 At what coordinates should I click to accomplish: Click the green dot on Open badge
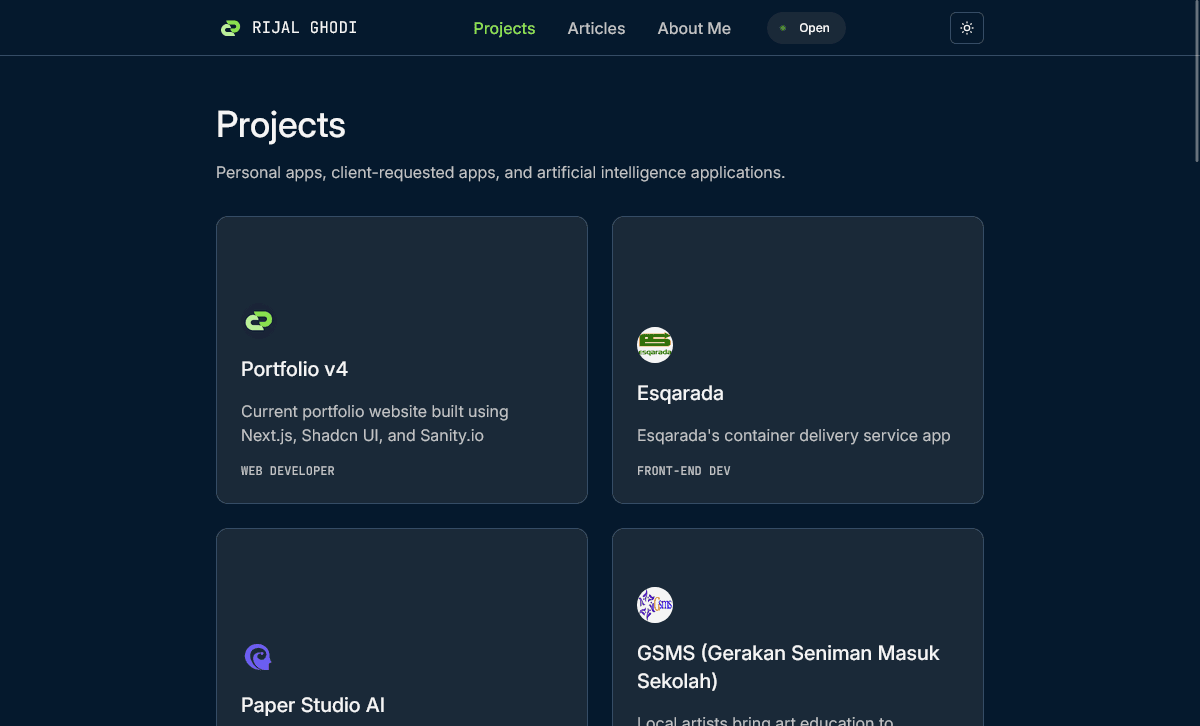pyautogui.click(x=782, y=27)
